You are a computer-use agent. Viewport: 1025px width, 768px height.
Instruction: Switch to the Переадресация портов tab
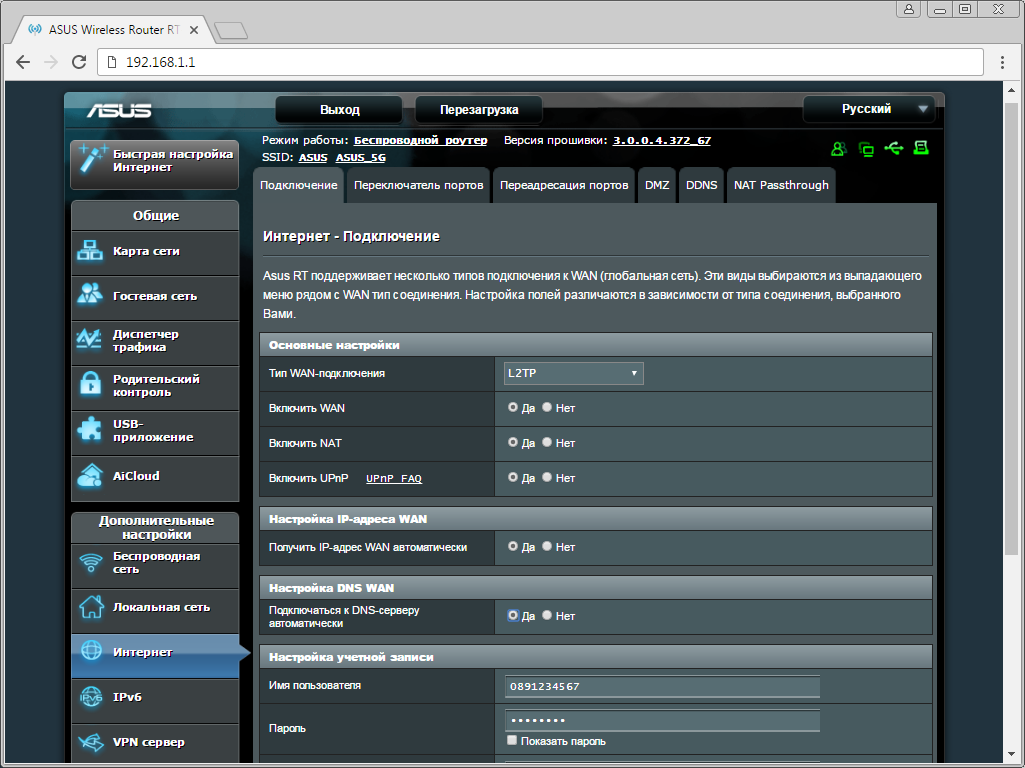[x=564, y=185]
